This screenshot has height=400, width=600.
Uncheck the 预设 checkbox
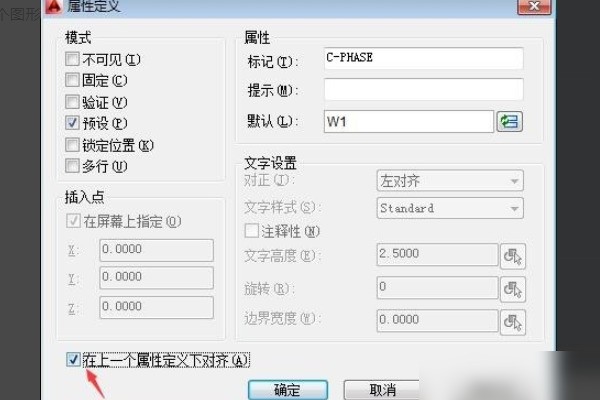click(72, 124)
